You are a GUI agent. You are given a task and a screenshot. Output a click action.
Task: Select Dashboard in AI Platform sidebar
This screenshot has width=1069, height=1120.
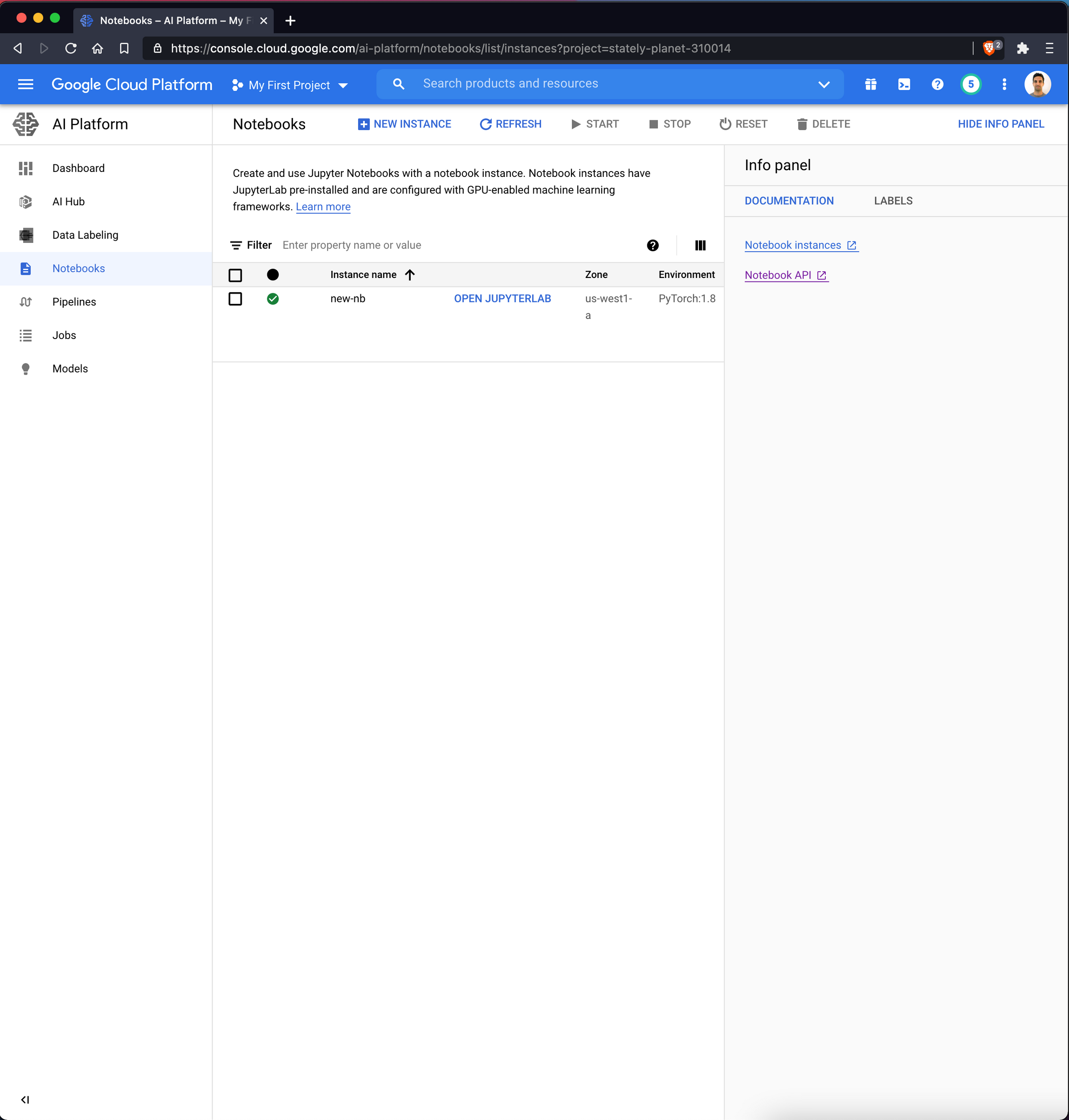click(78, 168)
